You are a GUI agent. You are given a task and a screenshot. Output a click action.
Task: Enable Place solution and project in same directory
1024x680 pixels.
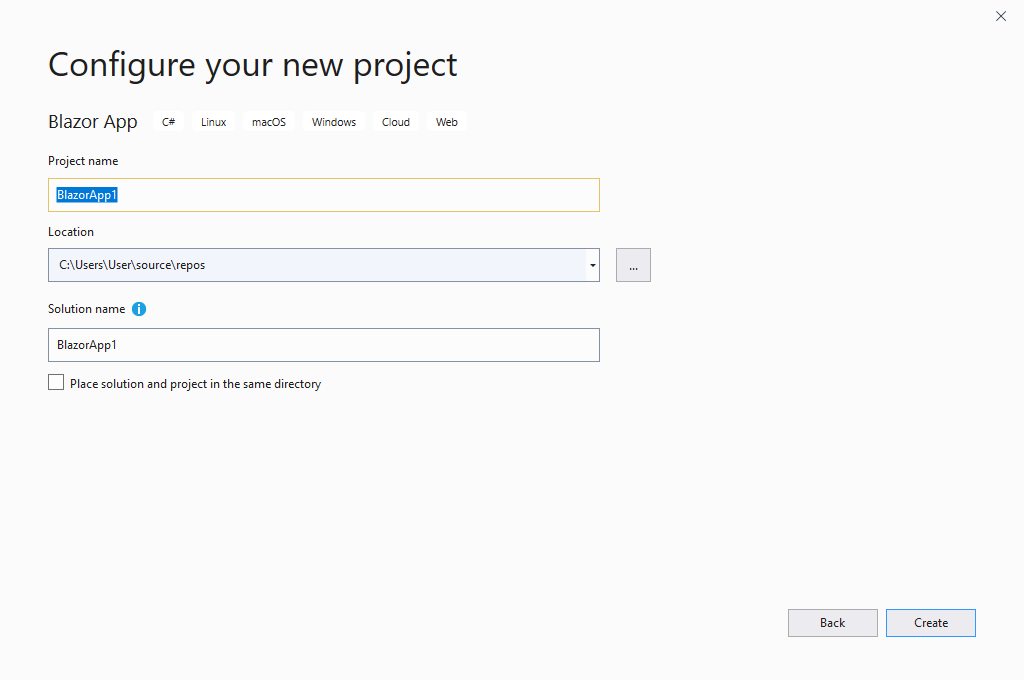coord(56,383)
